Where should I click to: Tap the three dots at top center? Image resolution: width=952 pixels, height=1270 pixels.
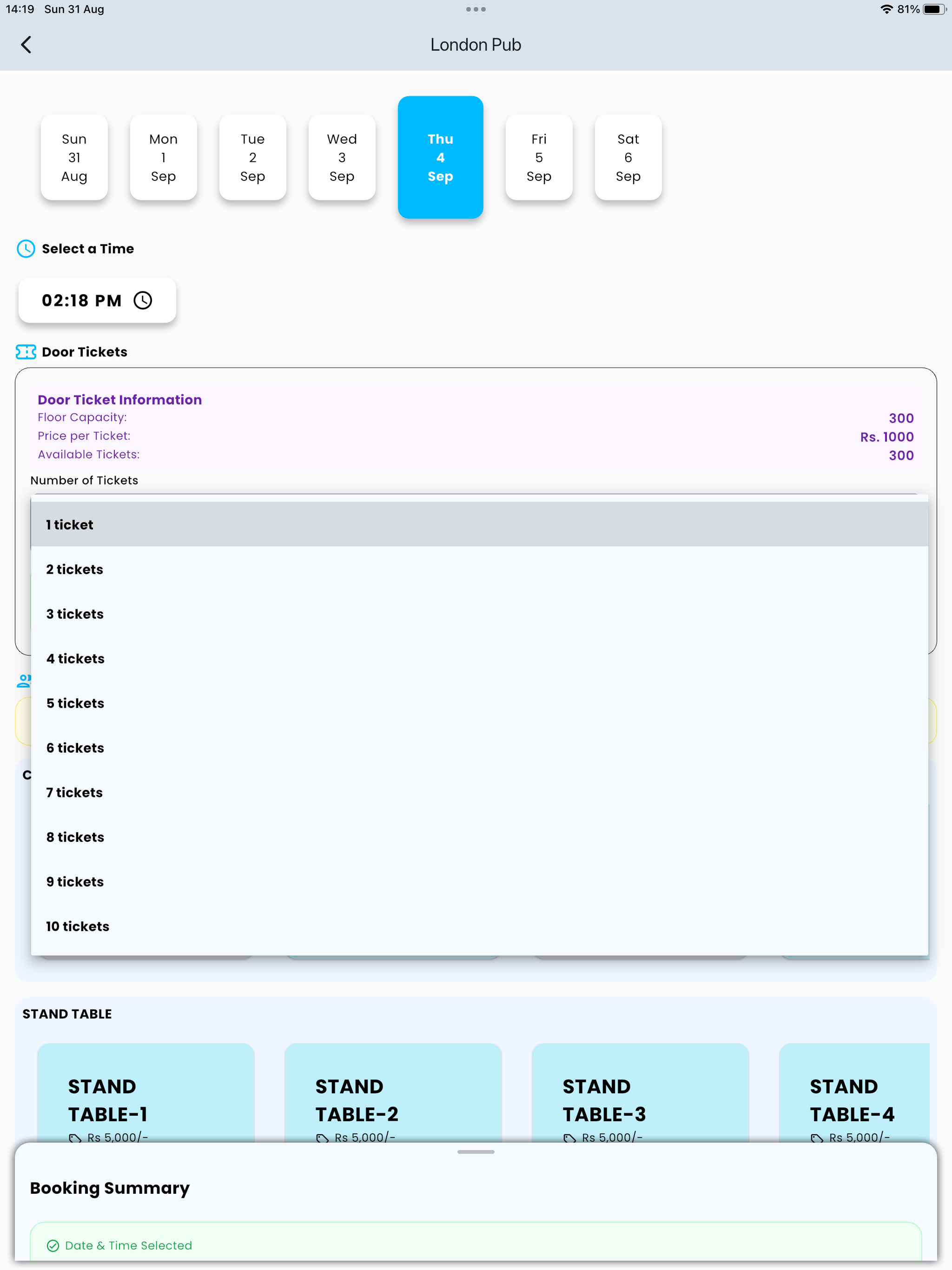[x=476, y=9]
